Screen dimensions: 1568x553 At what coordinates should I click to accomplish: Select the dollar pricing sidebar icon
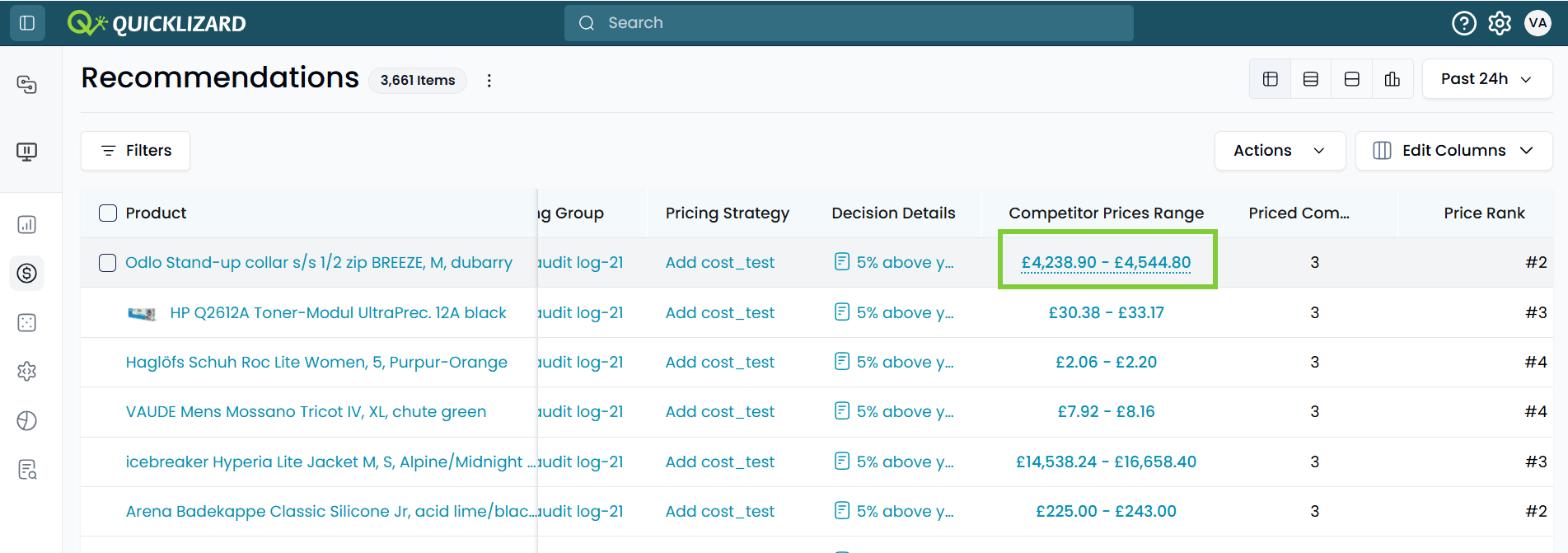coord(26,273)
